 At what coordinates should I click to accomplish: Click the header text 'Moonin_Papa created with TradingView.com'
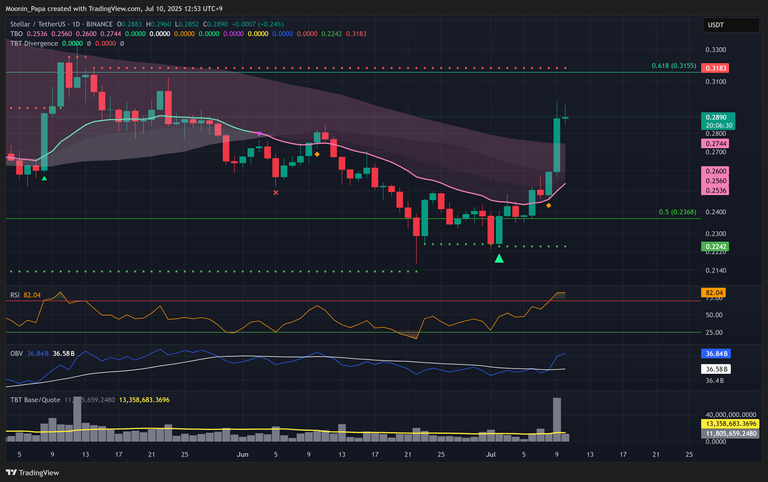(73, 9)
